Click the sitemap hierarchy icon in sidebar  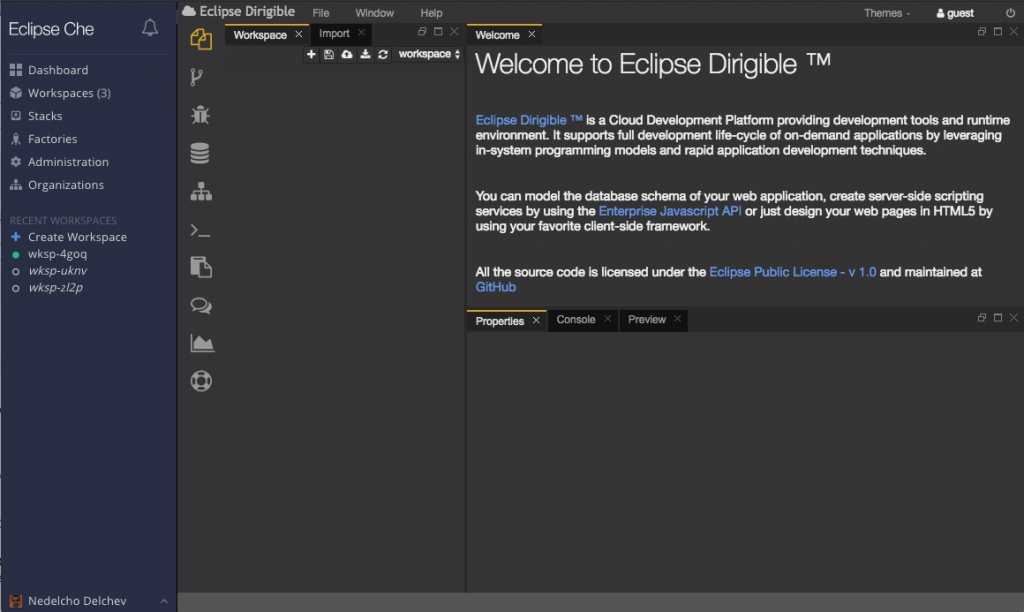(x=200, y=192)
